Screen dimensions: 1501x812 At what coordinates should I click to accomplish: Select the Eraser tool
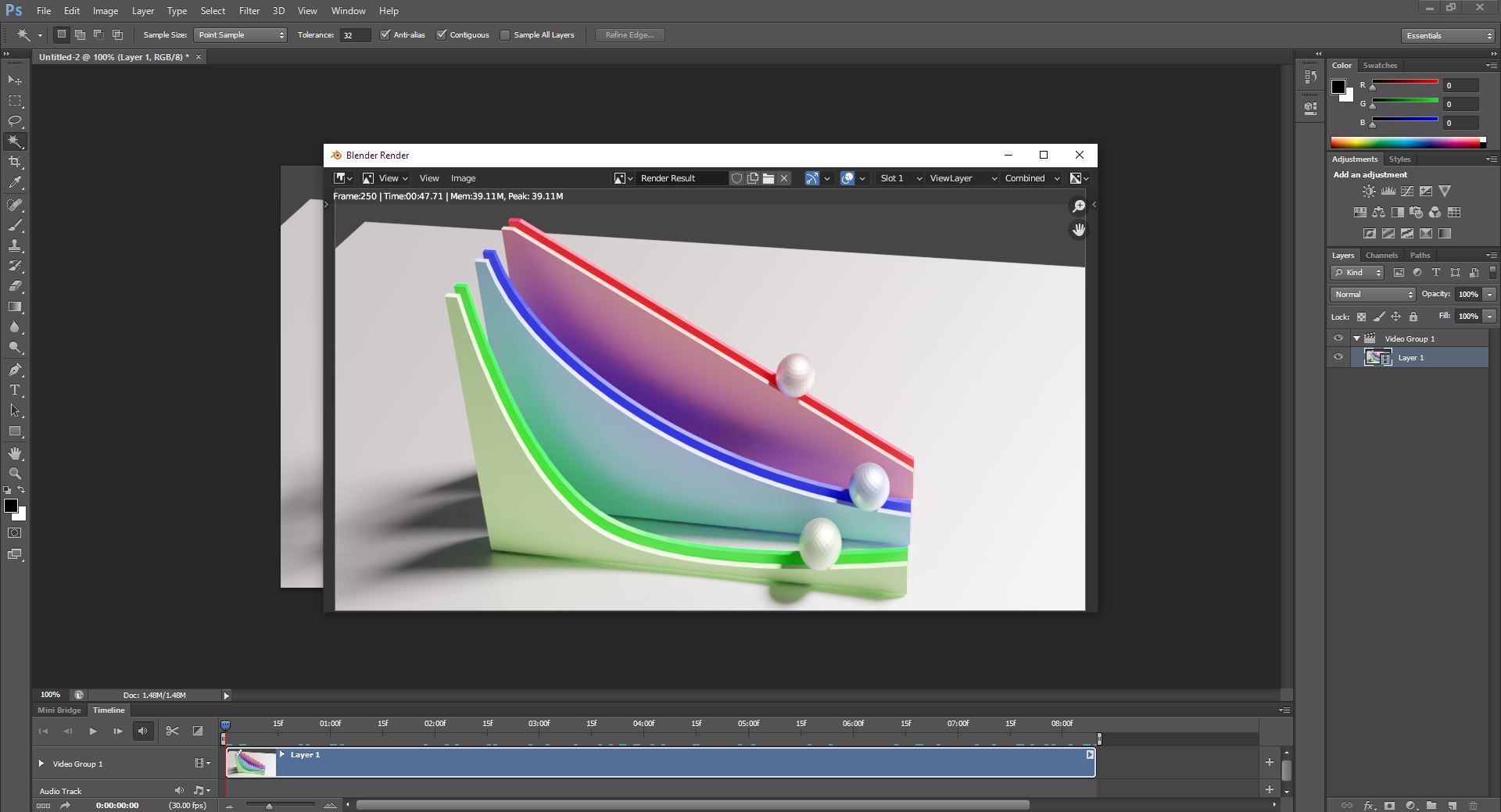15,286
